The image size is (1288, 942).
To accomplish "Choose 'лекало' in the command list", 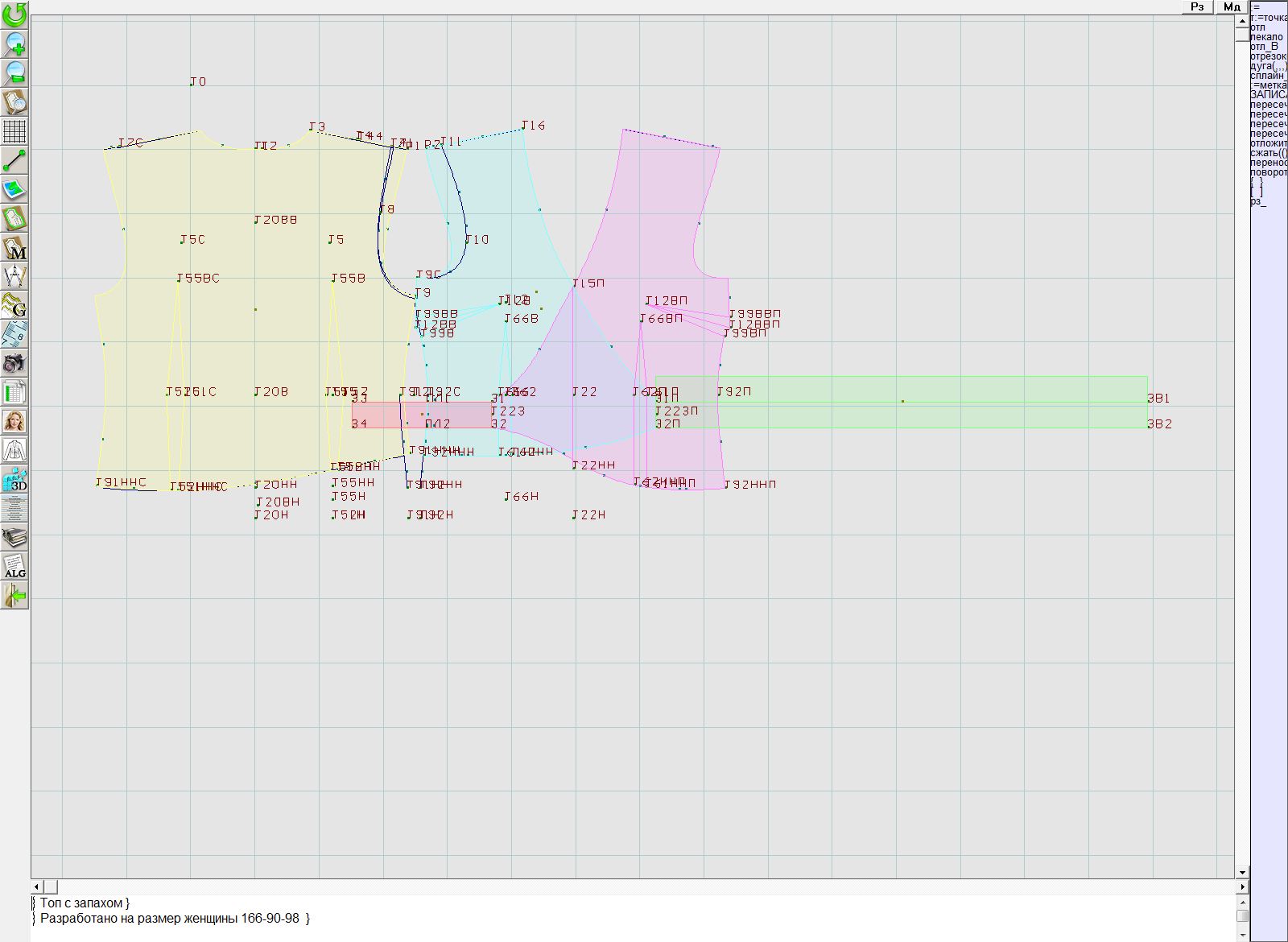I will click(x=1267, y=37).
